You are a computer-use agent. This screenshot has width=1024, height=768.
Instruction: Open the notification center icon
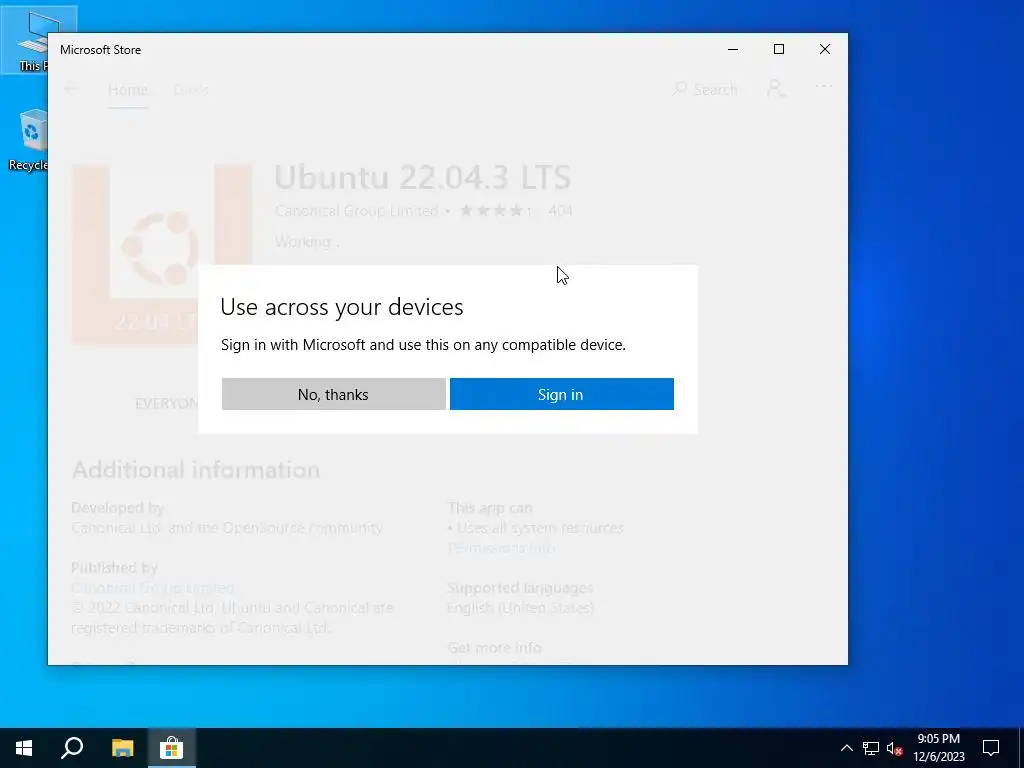[991, 748]
